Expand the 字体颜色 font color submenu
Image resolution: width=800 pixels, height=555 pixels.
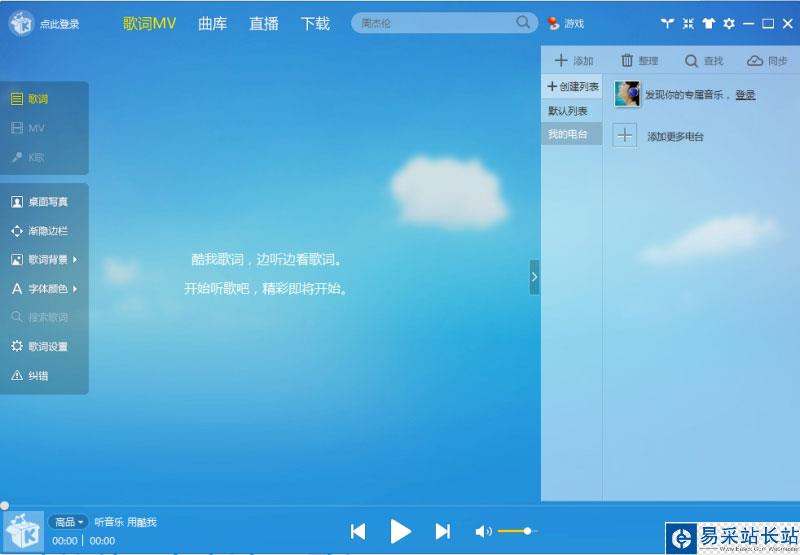tap(44, 289)
